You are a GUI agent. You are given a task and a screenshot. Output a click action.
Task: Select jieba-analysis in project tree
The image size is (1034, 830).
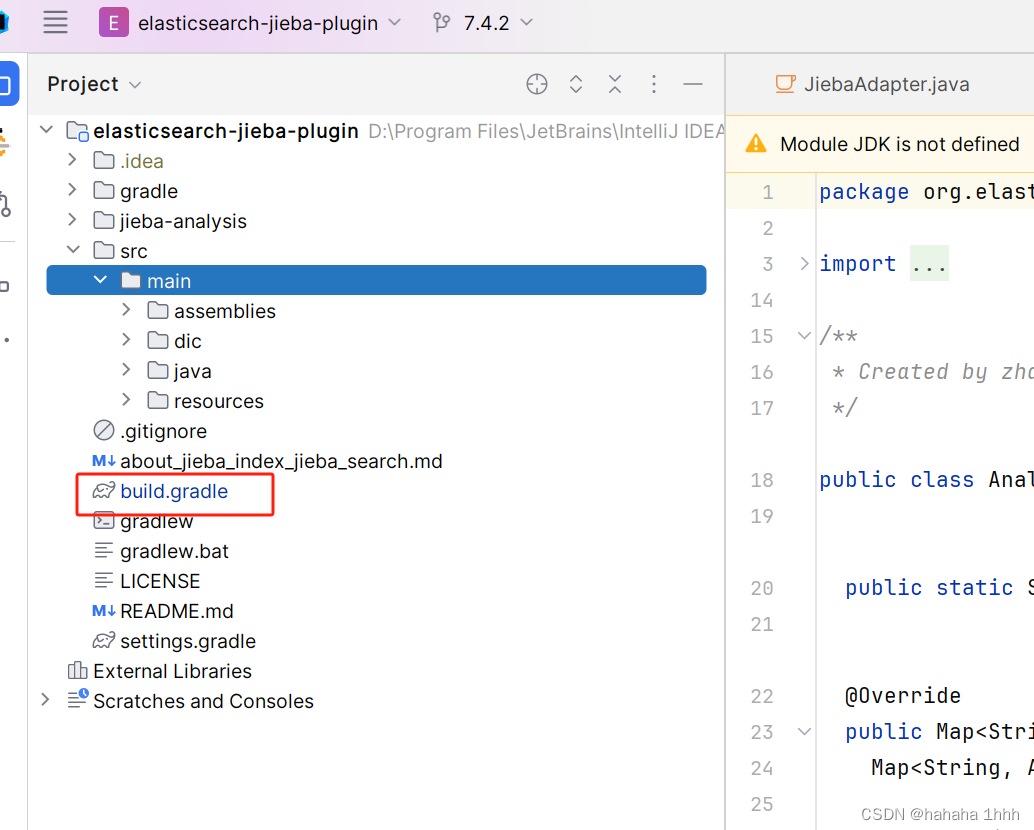click(183, 221)
